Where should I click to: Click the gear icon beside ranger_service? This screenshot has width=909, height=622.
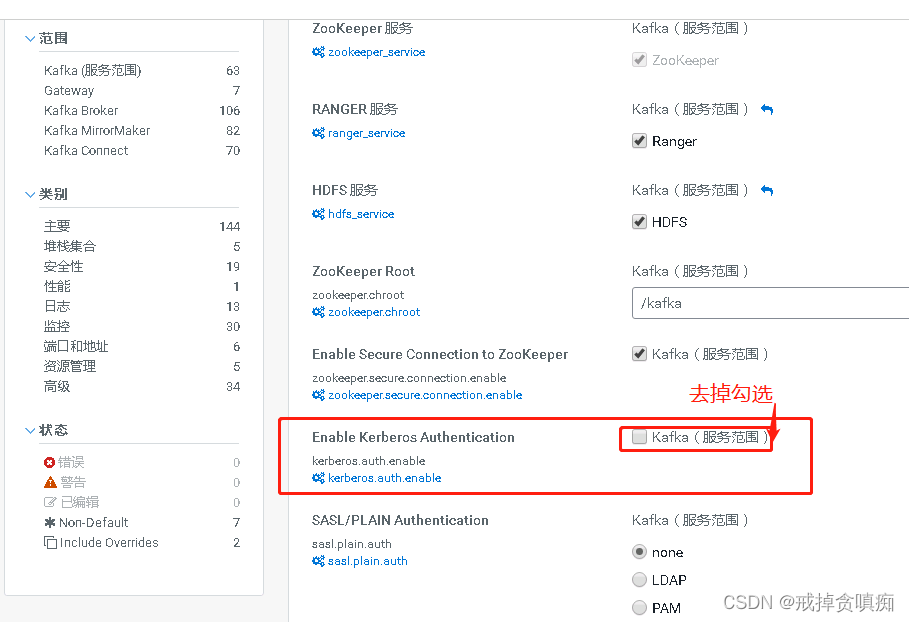[x=317, y=133]
